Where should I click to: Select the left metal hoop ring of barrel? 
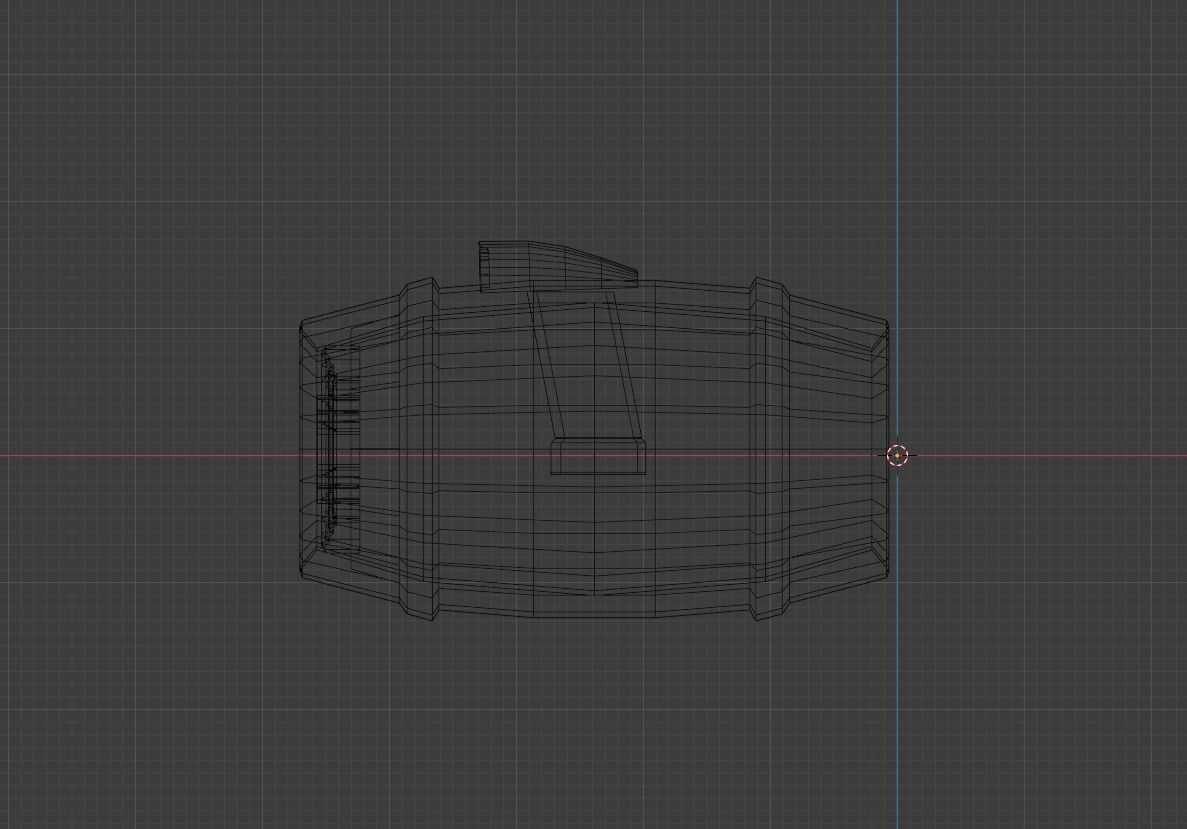click(419, 449)
